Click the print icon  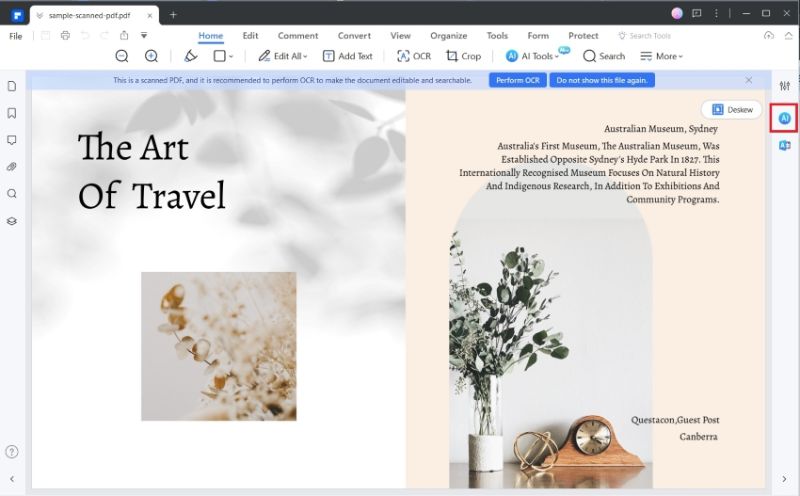point(65,36)
